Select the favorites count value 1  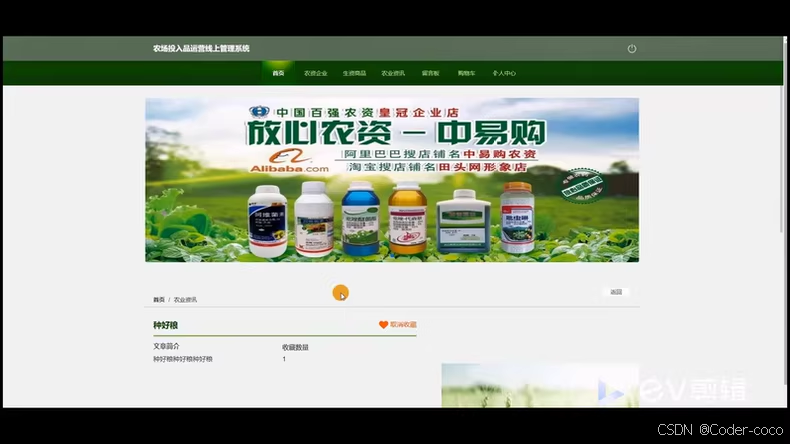point(284,359)
